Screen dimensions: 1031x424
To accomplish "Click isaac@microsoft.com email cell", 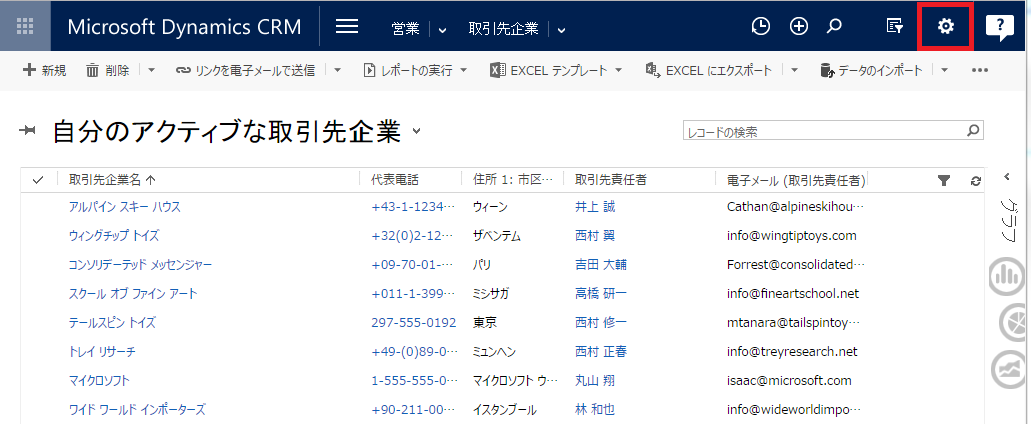I will coord(789,381).
